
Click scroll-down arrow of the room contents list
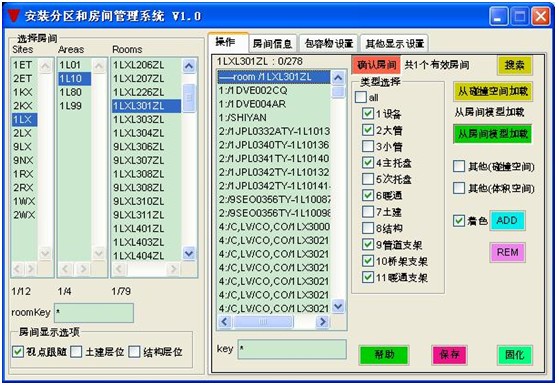coord(338,306)
